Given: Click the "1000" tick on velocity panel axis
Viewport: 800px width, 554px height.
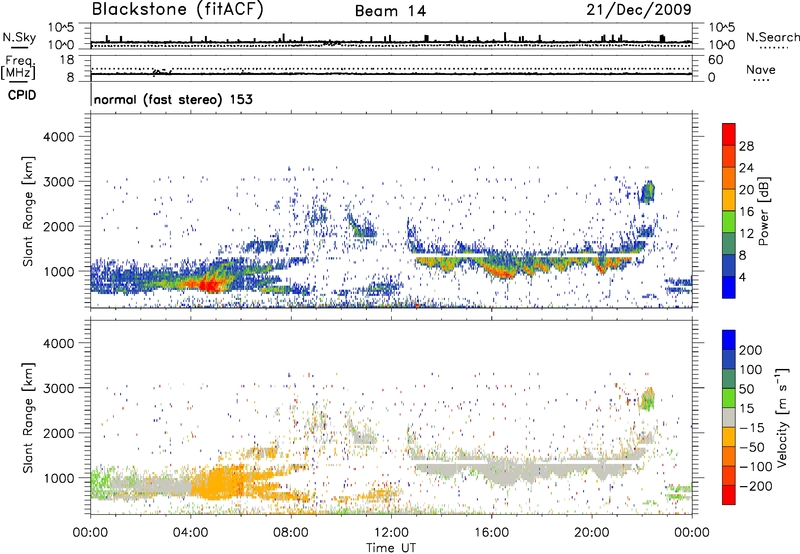Looking at the screenshot, I should coord(58,478).
